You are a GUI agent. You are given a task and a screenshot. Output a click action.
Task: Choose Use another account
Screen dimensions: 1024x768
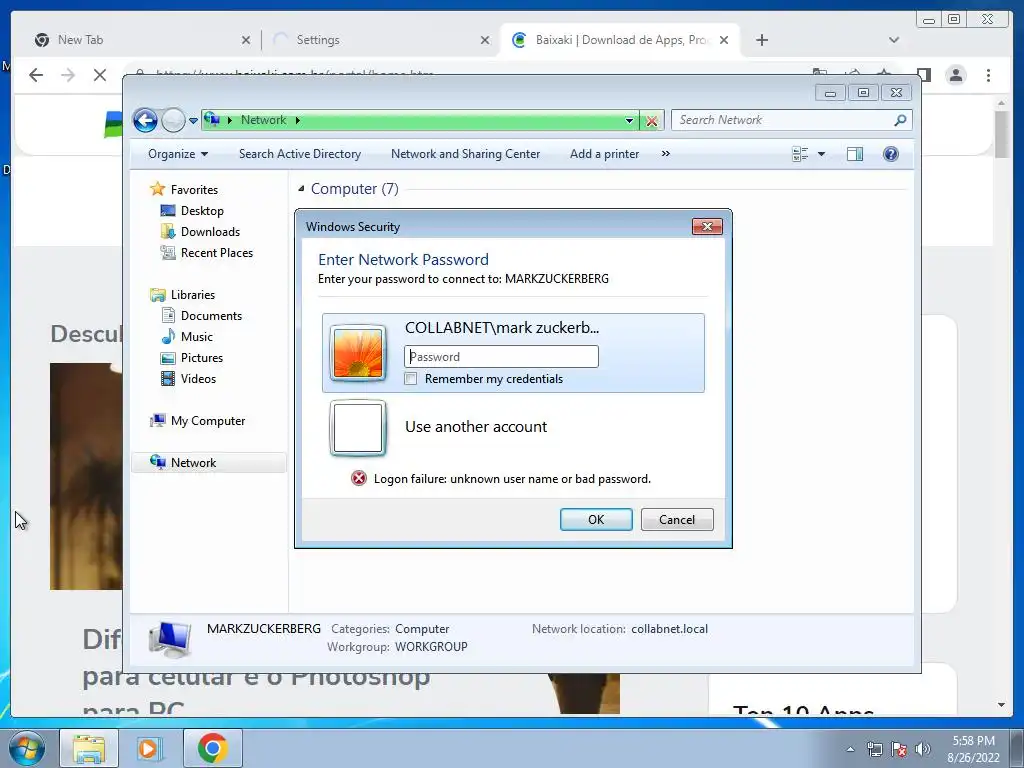click(476, 426)
